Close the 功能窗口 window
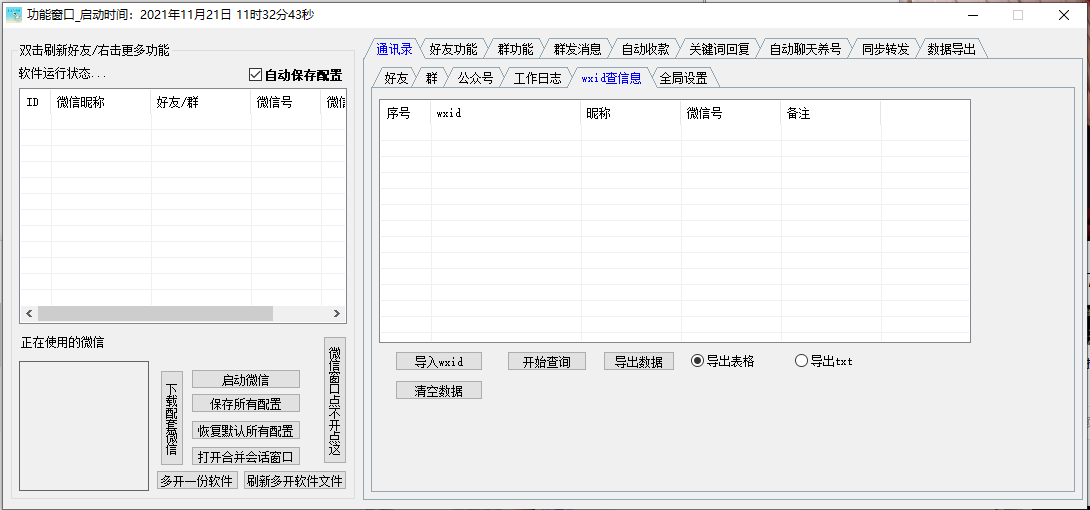 point(1064,15)
